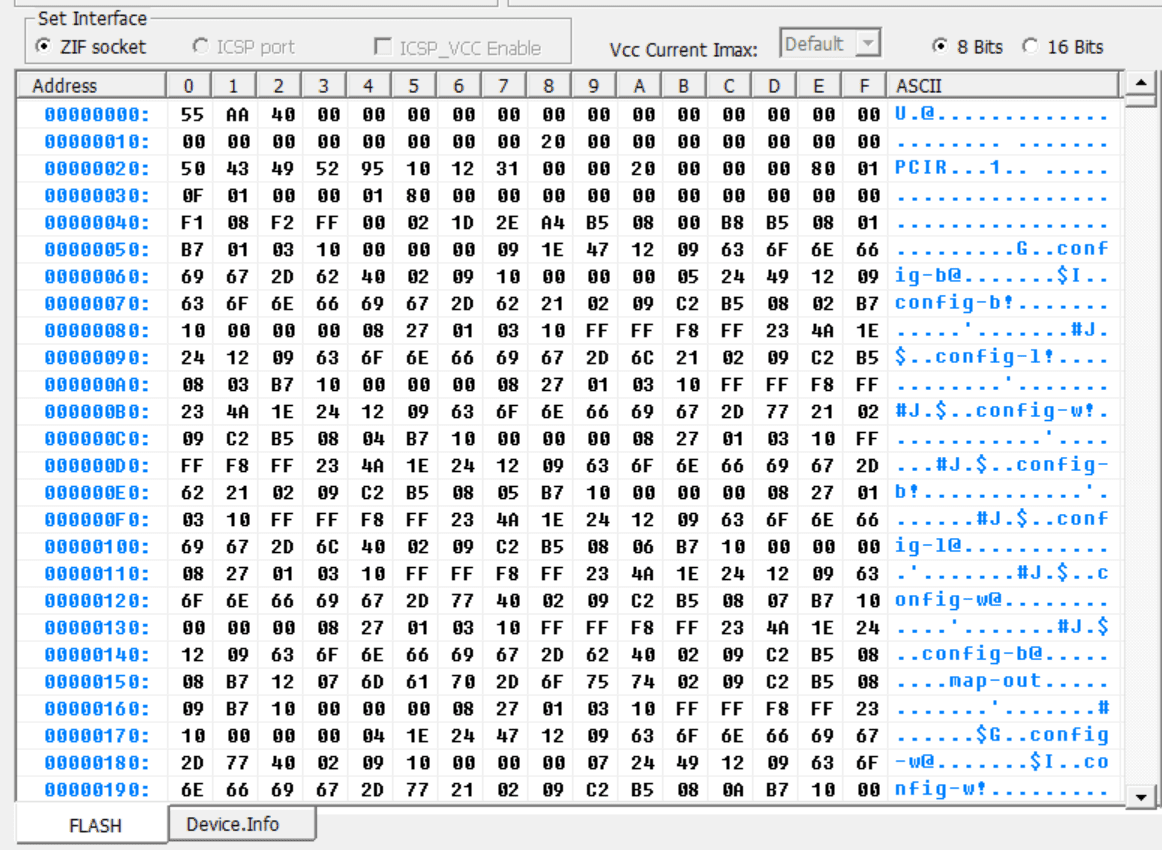The image size is (1162, 850).
Task: Select address row 00000020:
Action: 96,169
